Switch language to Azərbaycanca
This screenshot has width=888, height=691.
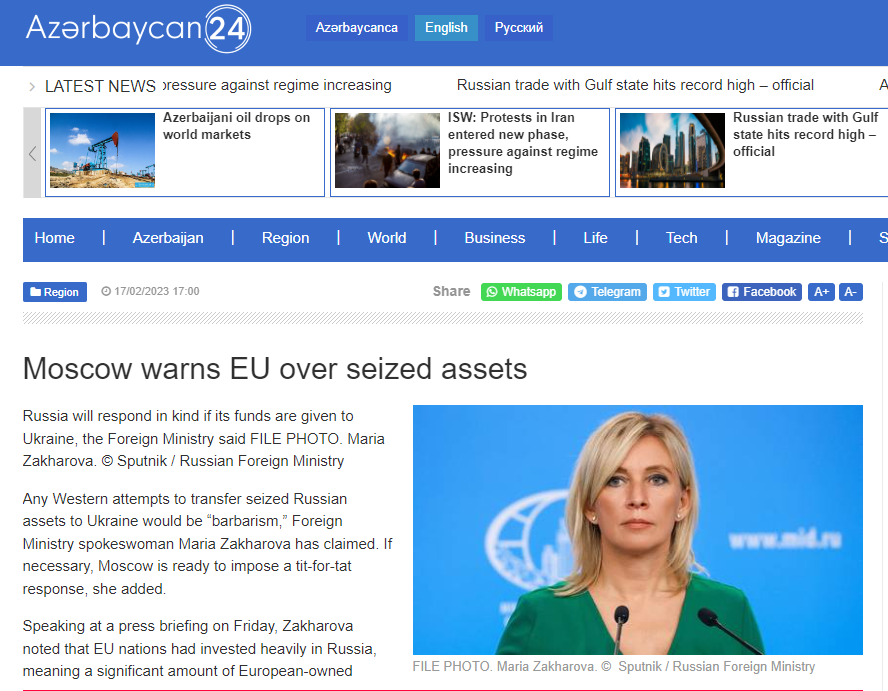[x=357, y=28]
